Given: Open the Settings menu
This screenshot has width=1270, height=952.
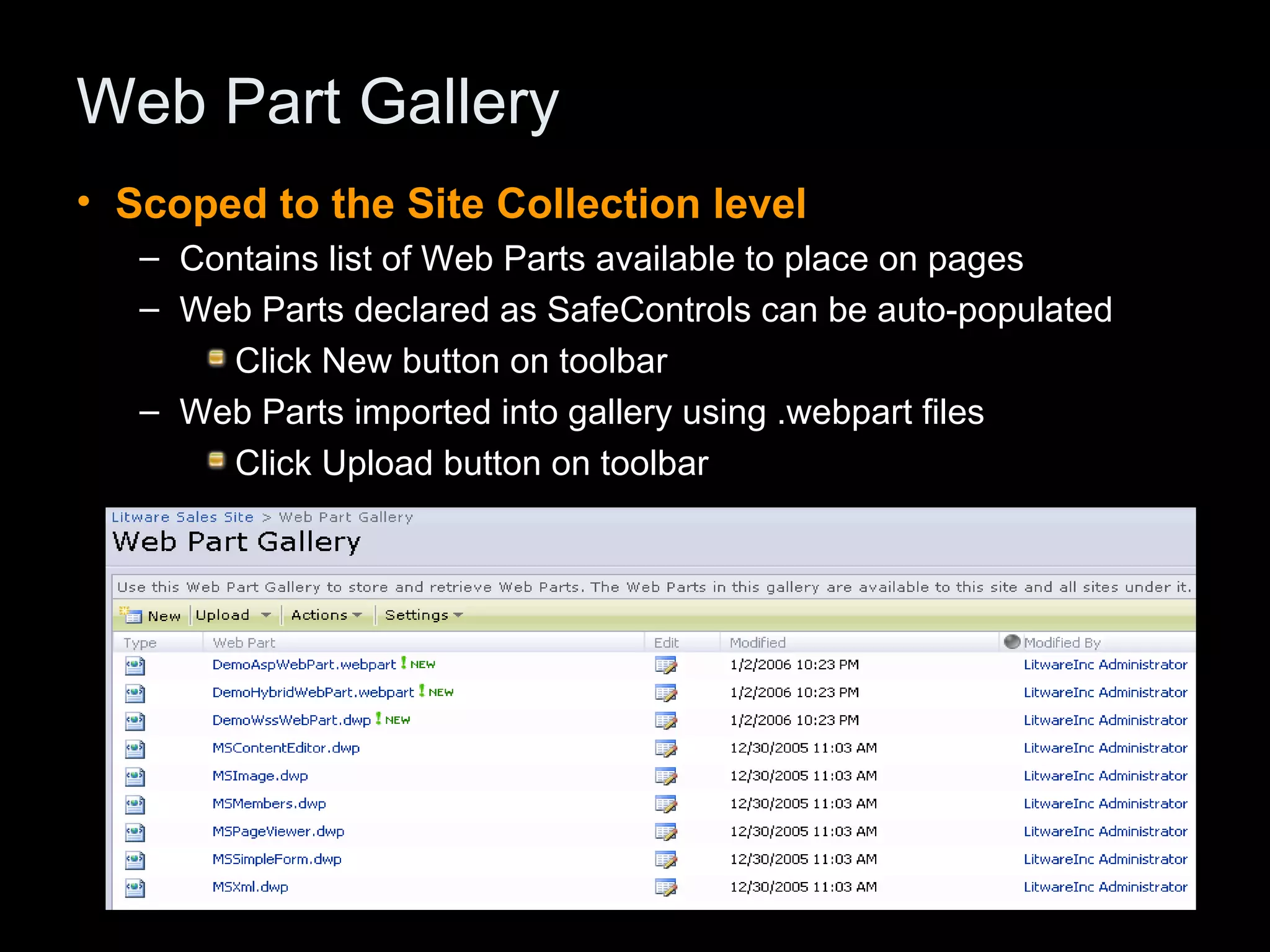Looking at the screenshot, I should coord(424,615).
